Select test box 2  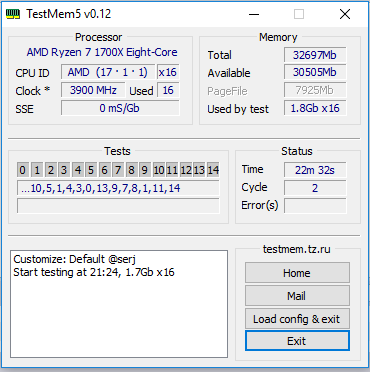[x=51, y=170]
